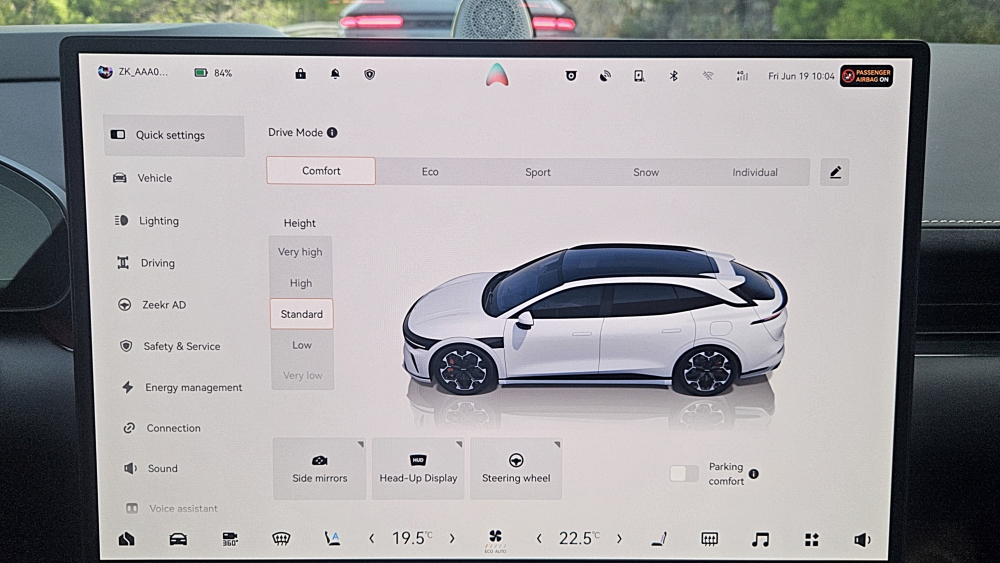The width and height of the screenshot is (1000, 563).
Task: Switch to Comfort drive mode
Action: (x=321, y=171)
